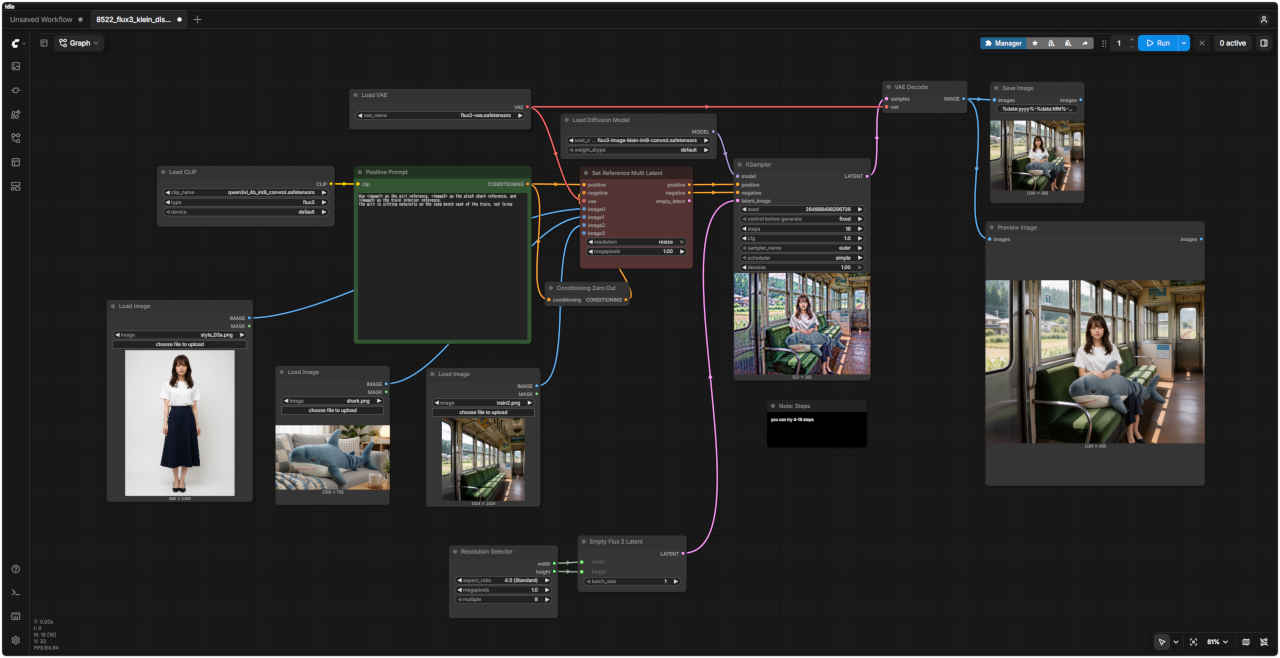1280x658 pixels.
Task: Open the Graph view dropdown
Action: click(x=79, y=43)
